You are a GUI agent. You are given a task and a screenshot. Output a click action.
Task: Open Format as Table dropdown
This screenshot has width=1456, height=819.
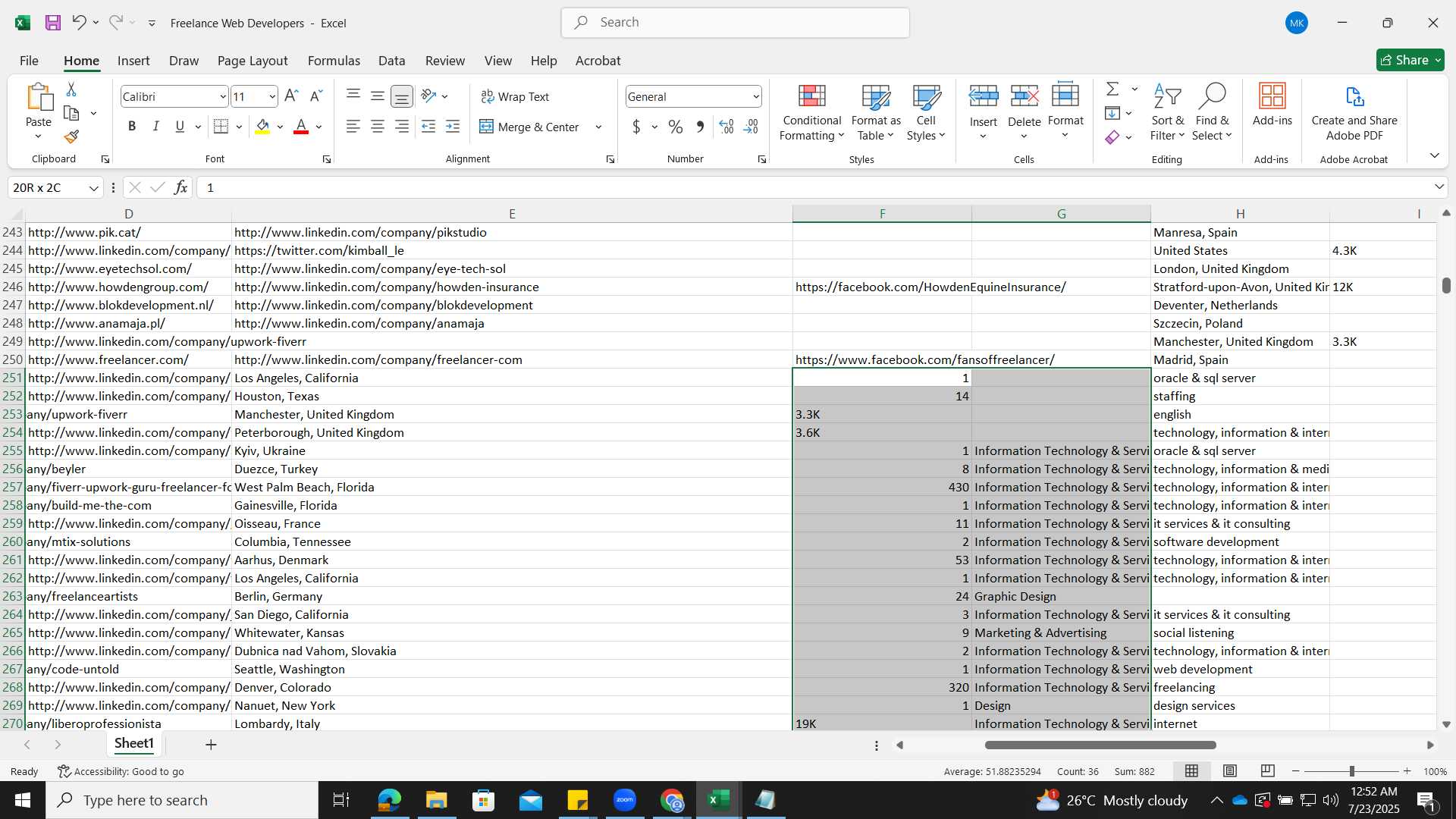pyautogui.click(x=876, y=112)
